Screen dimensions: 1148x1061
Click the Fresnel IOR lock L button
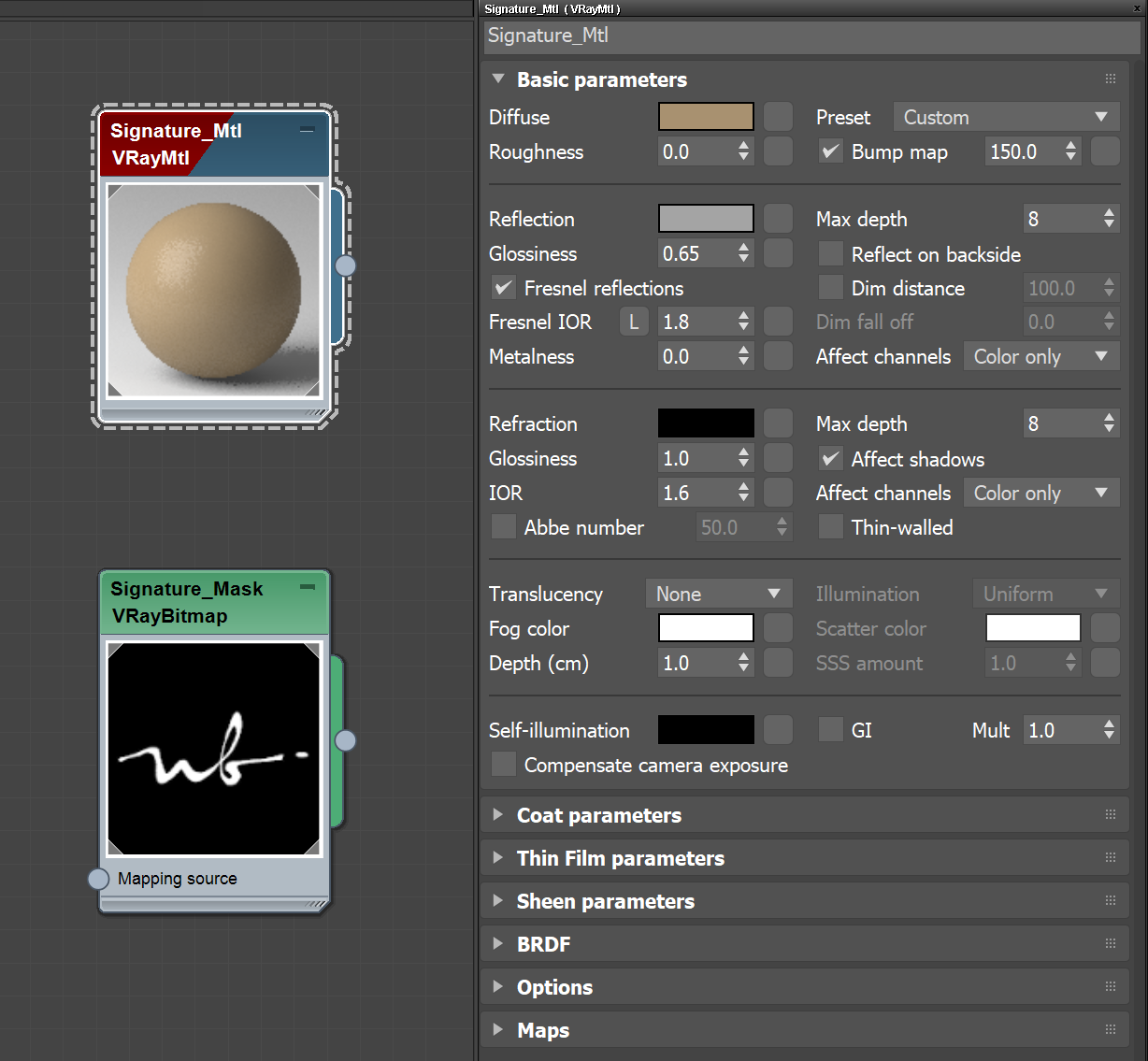click(634, 323)
